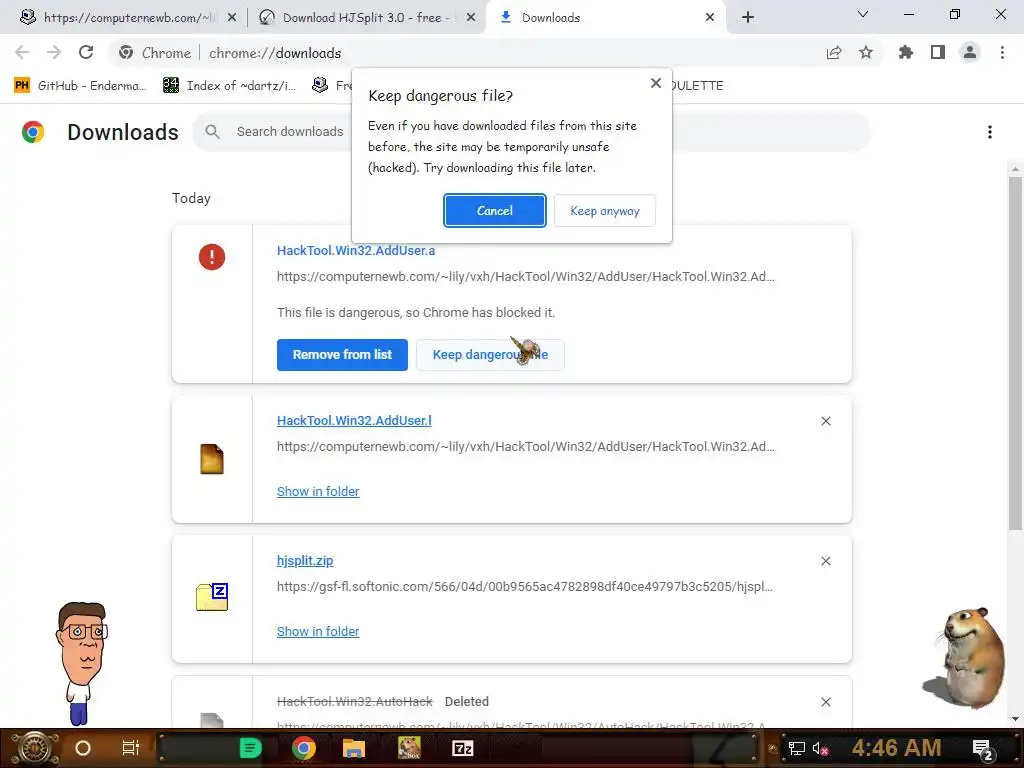The height and width of the screenshot is (768, 1024).
Task: Open the green notes app on taskbar
Action: point(250,748)
